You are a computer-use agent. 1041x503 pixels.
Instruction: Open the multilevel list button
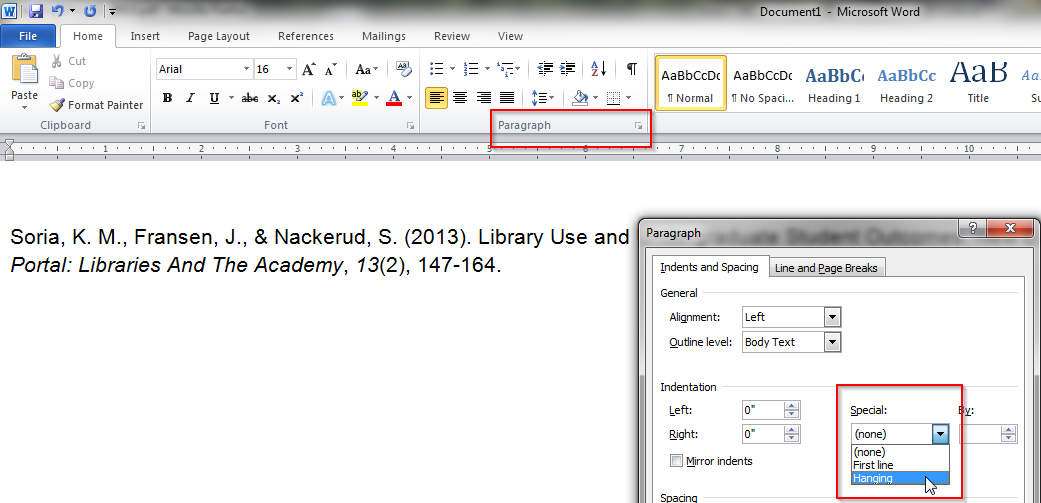(506, 69)
